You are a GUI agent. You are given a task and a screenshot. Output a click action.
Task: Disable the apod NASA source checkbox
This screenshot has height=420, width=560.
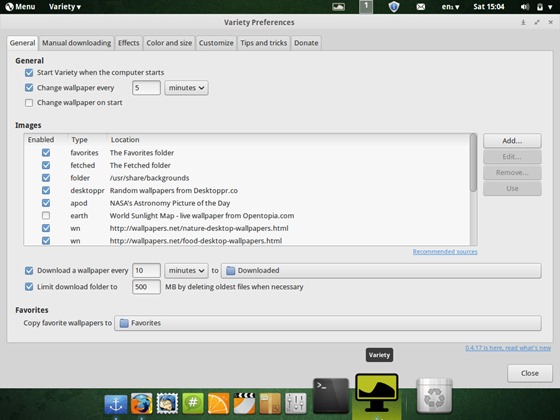click(46, 203)
